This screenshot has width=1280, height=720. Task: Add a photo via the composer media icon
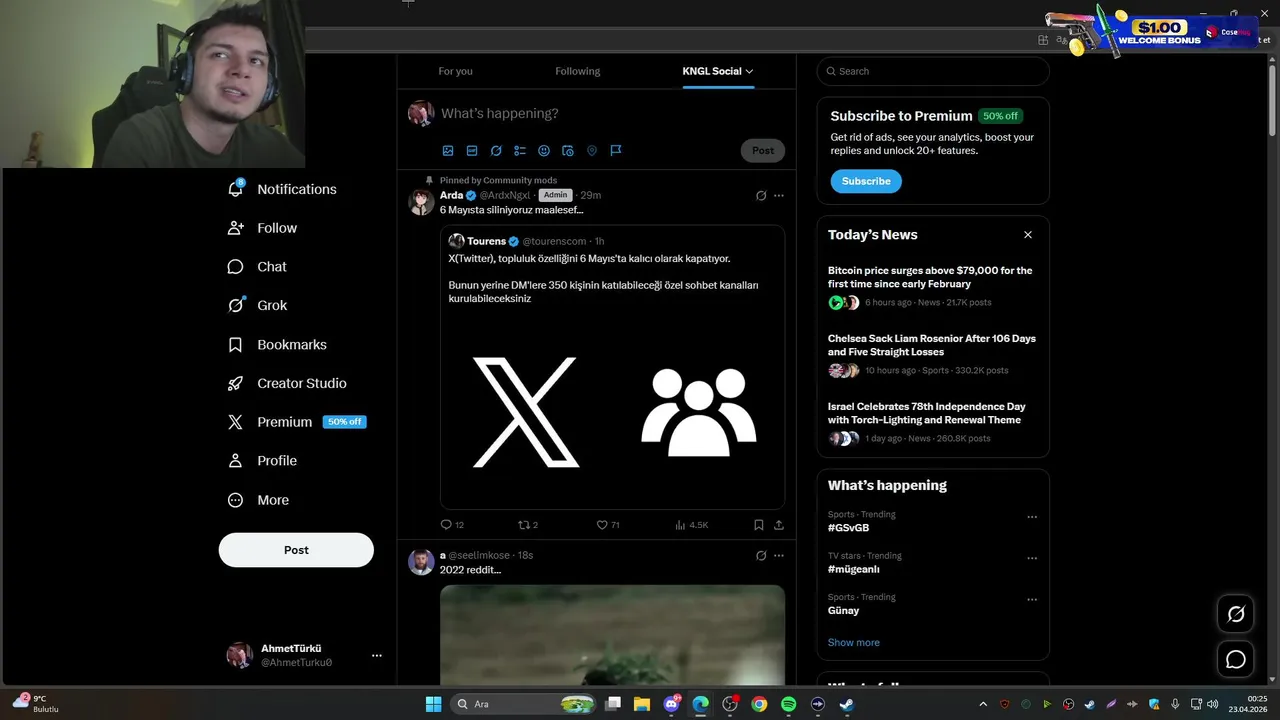pyautogui.click(x=448, y=150)
